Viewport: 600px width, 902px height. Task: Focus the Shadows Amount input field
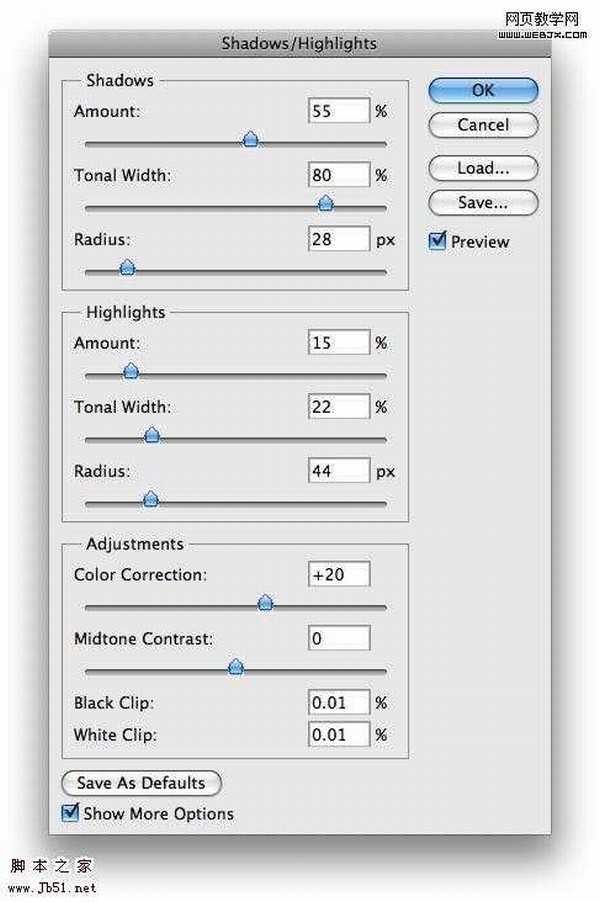(x=339, y=111)
